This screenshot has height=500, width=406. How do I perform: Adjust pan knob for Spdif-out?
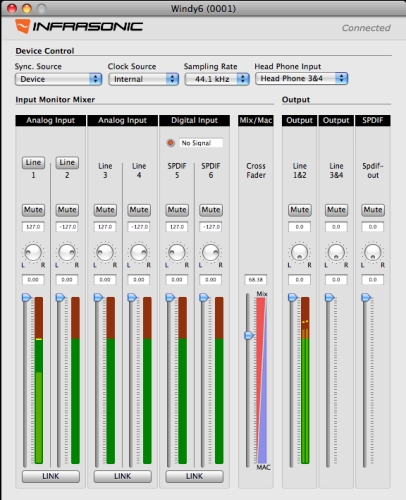tap(373, 252)
